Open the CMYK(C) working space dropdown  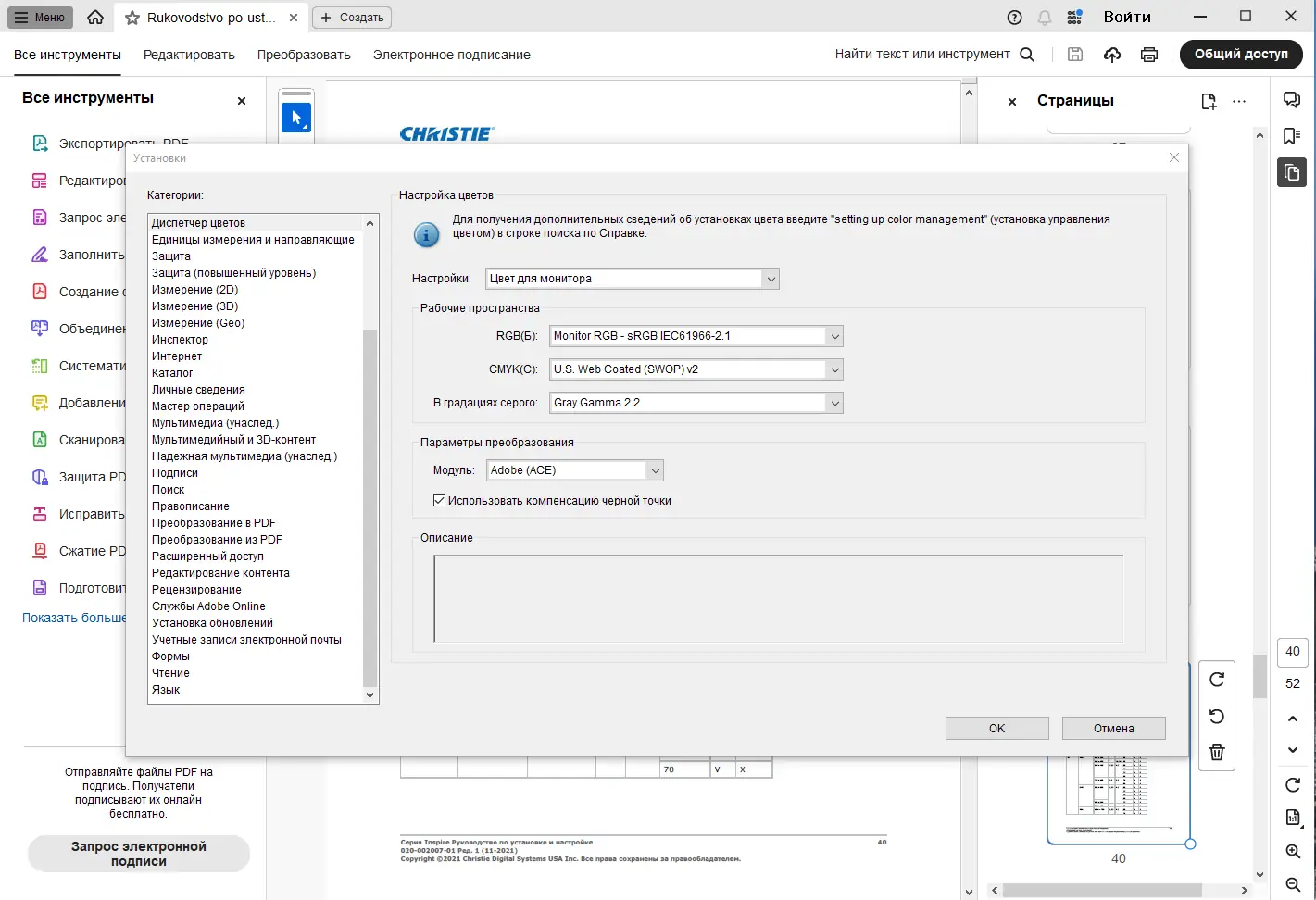tap(696, 369)
